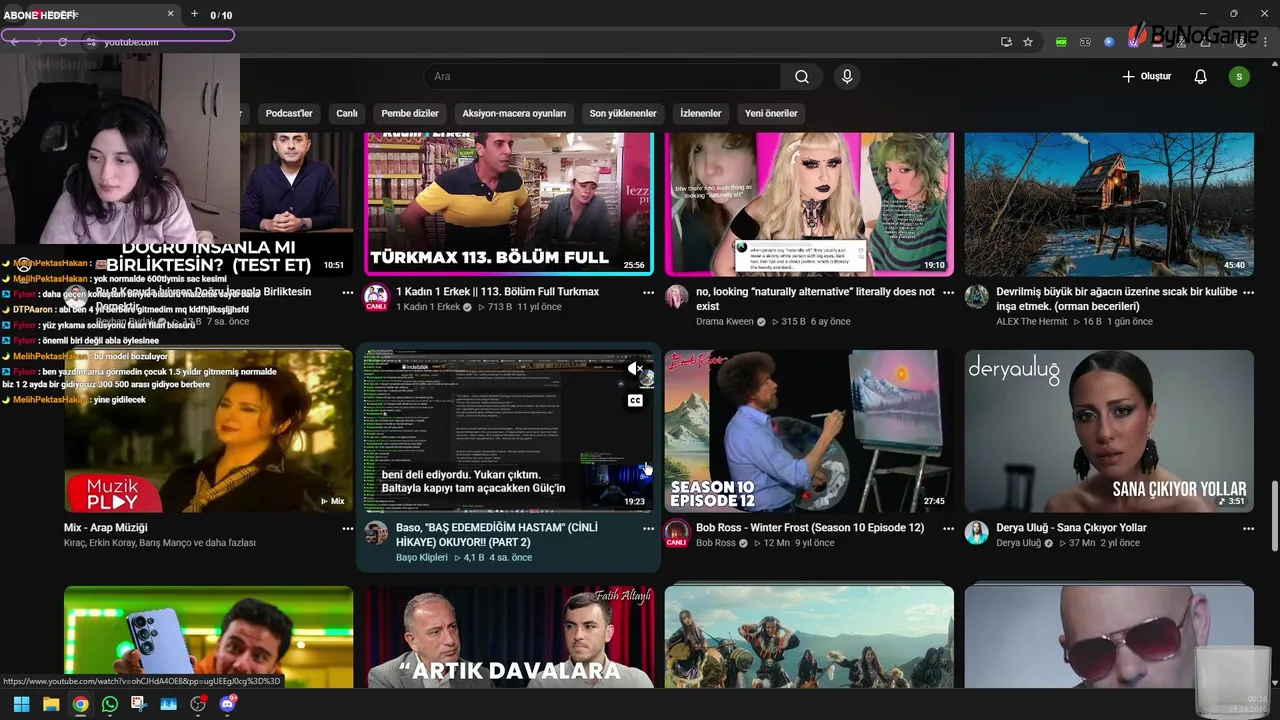Open 'Bob Ross - Winter Frost' title link
This screenshot has height=720, width=1280.
[x=810, y=528]
